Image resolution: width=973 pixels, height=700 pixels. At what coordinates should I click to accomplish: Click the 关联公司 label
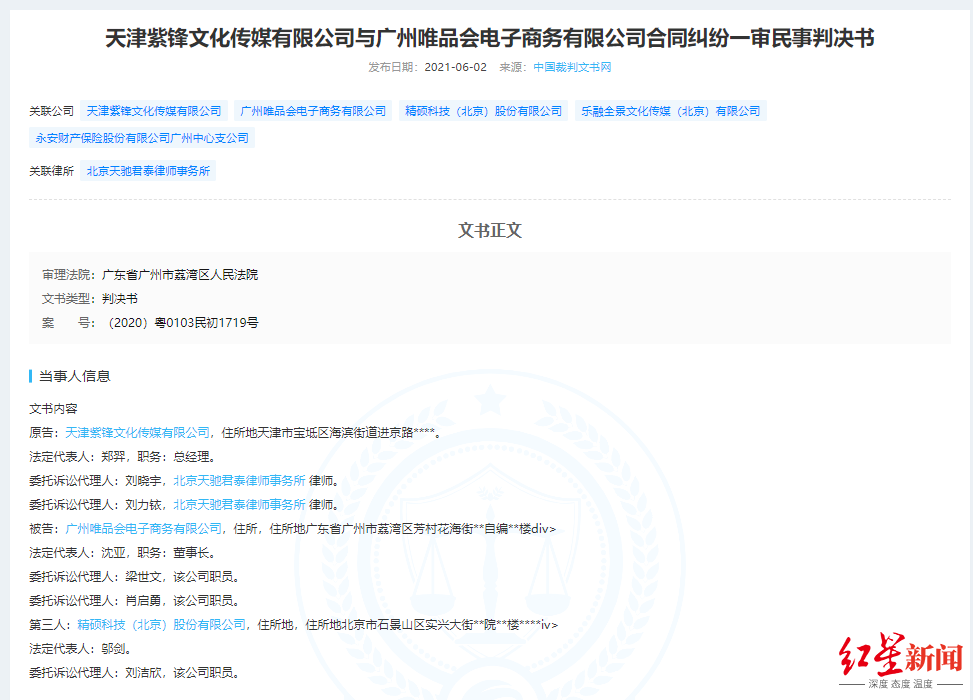tap(52, 111)
